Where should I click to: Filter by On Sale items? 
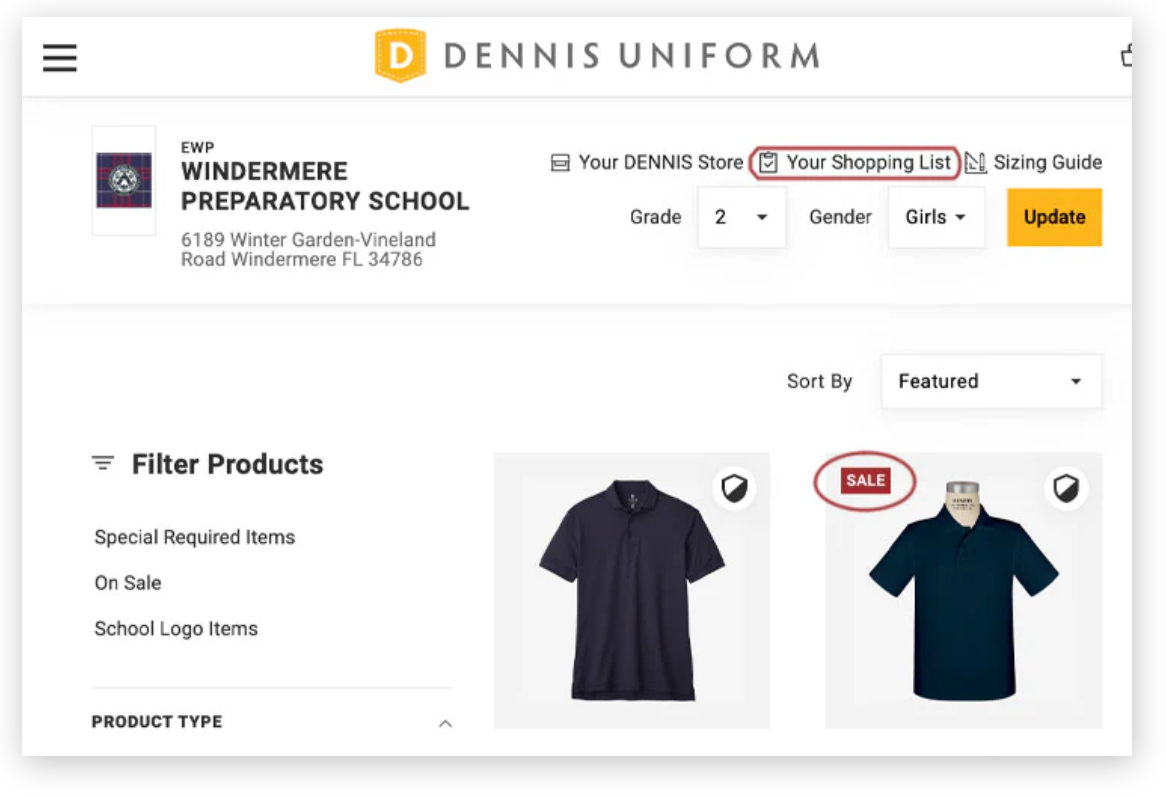point(128,583)
